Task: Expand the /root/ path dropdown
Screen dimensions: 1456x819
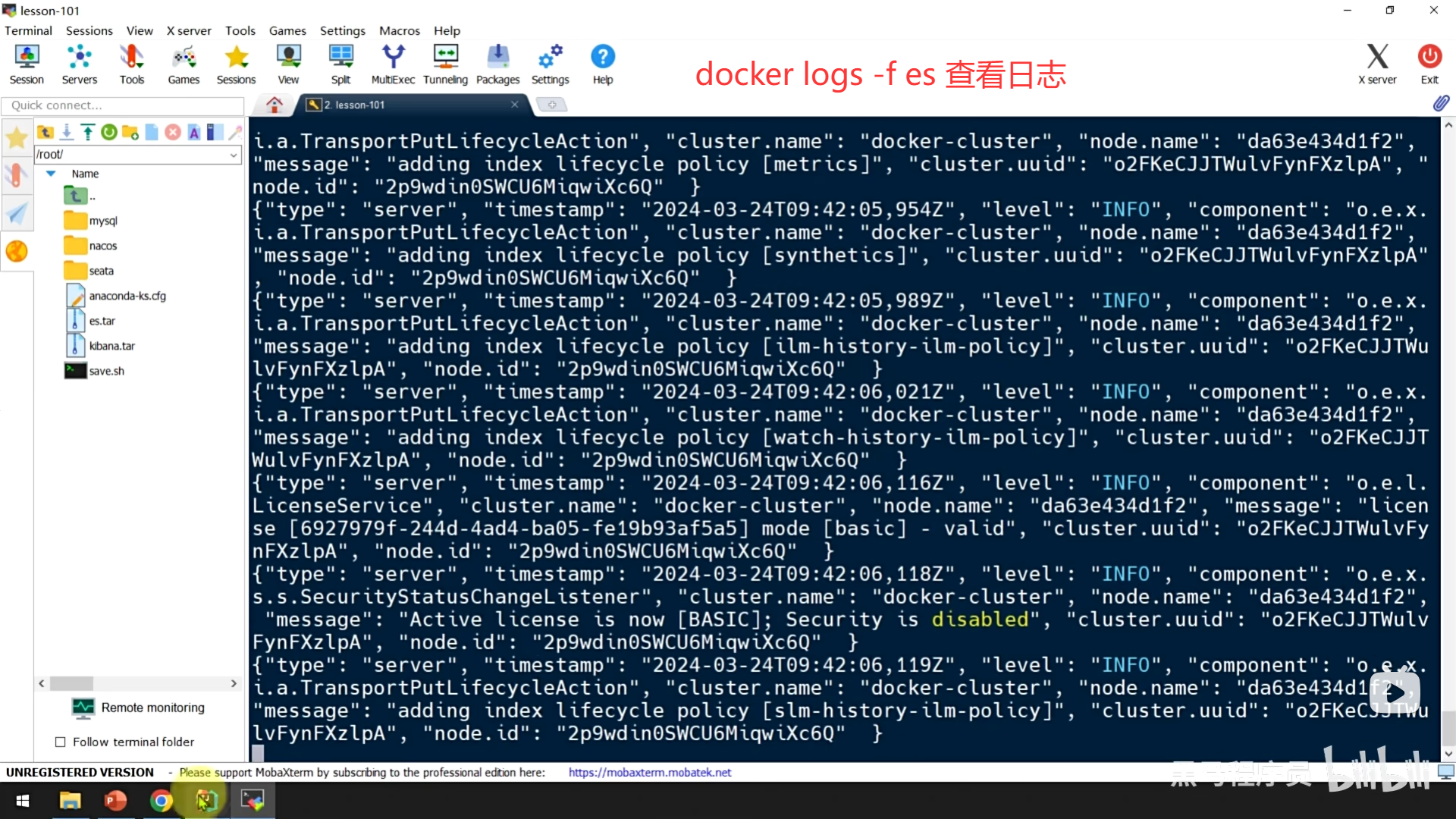Action: (234, 155)
